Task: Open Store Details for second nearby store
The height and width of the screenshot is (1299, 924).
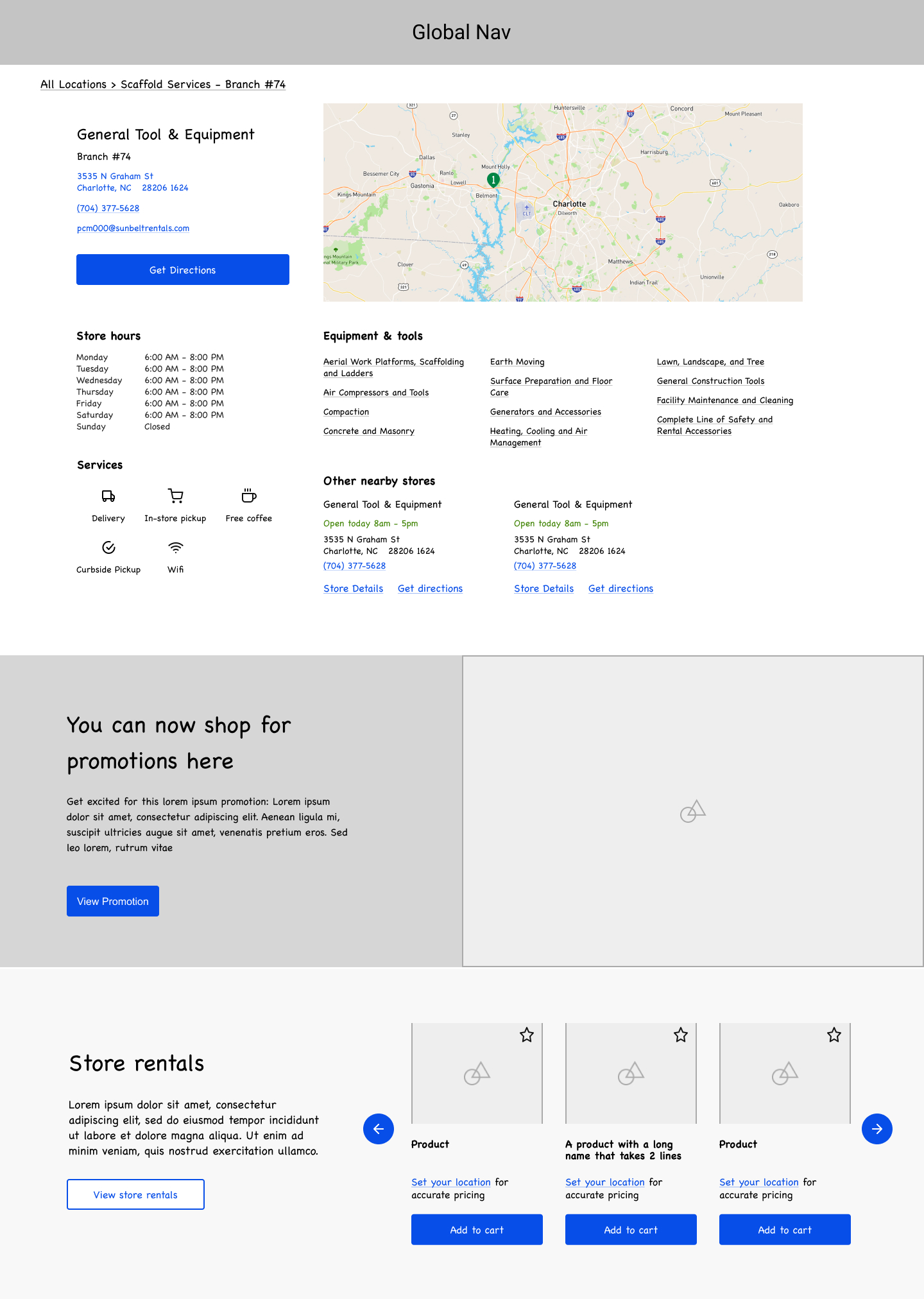Action: [543, 589]
